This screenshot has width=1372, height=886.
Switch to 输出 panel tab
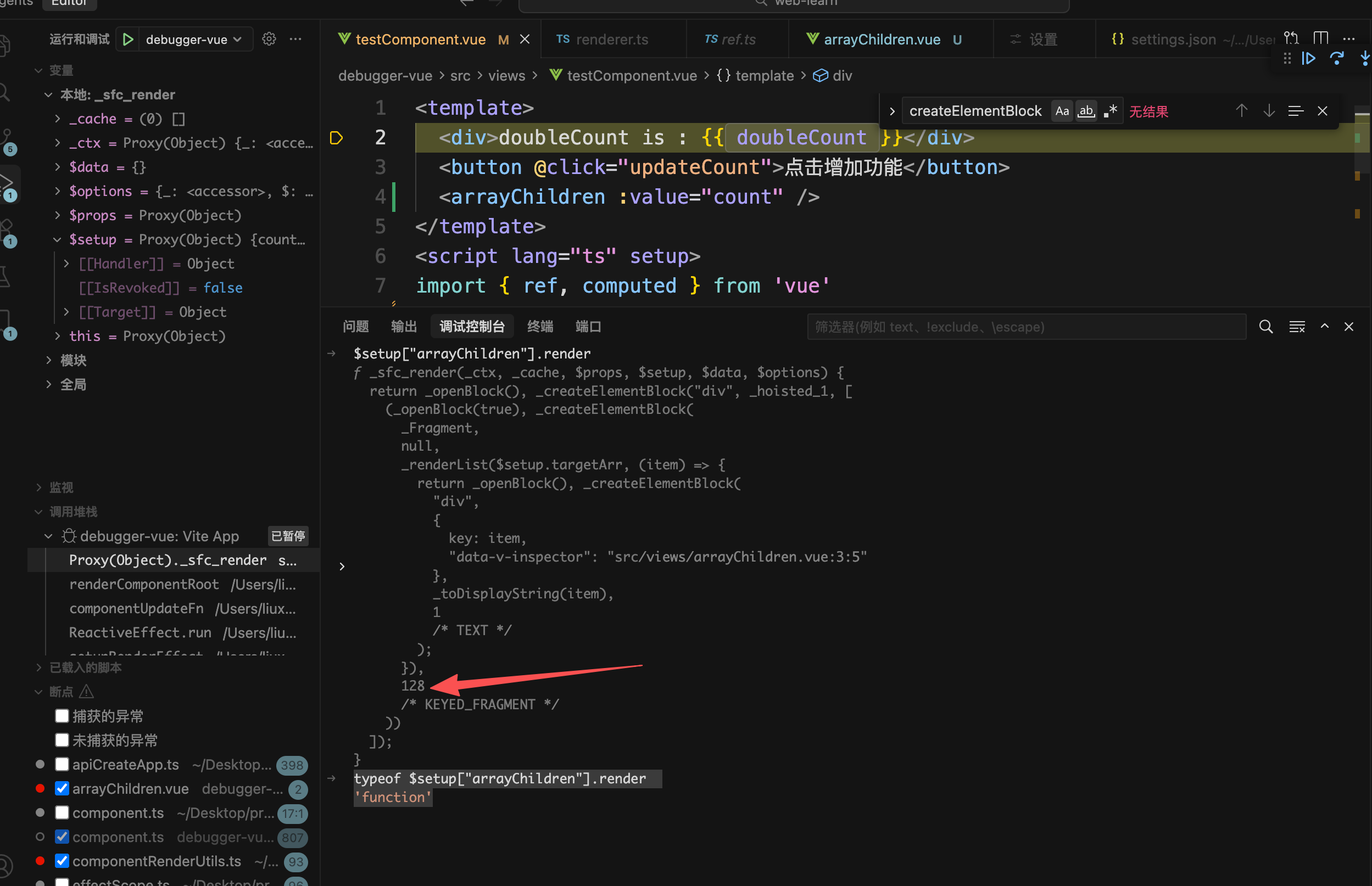point(404,327)
